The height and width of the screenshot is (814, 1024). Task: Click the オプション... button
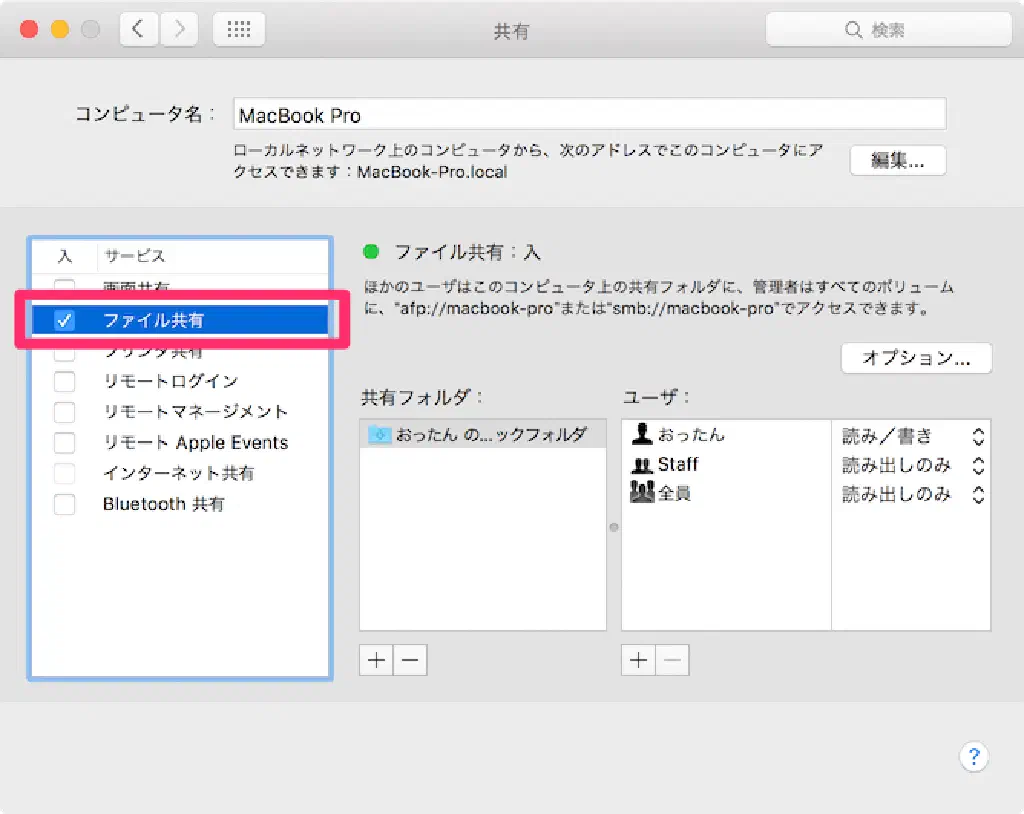(x=916, y=358)
